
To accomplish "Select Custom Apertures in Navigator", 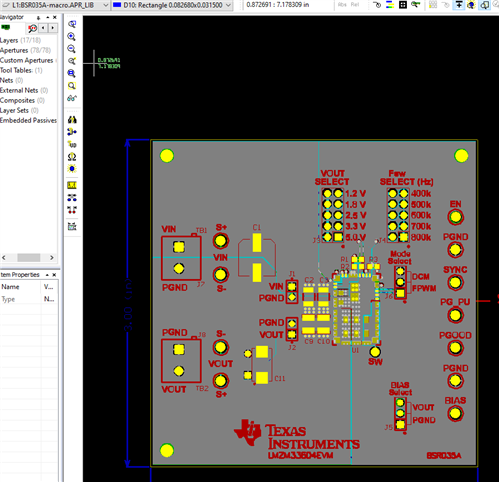I will (27, 60).
